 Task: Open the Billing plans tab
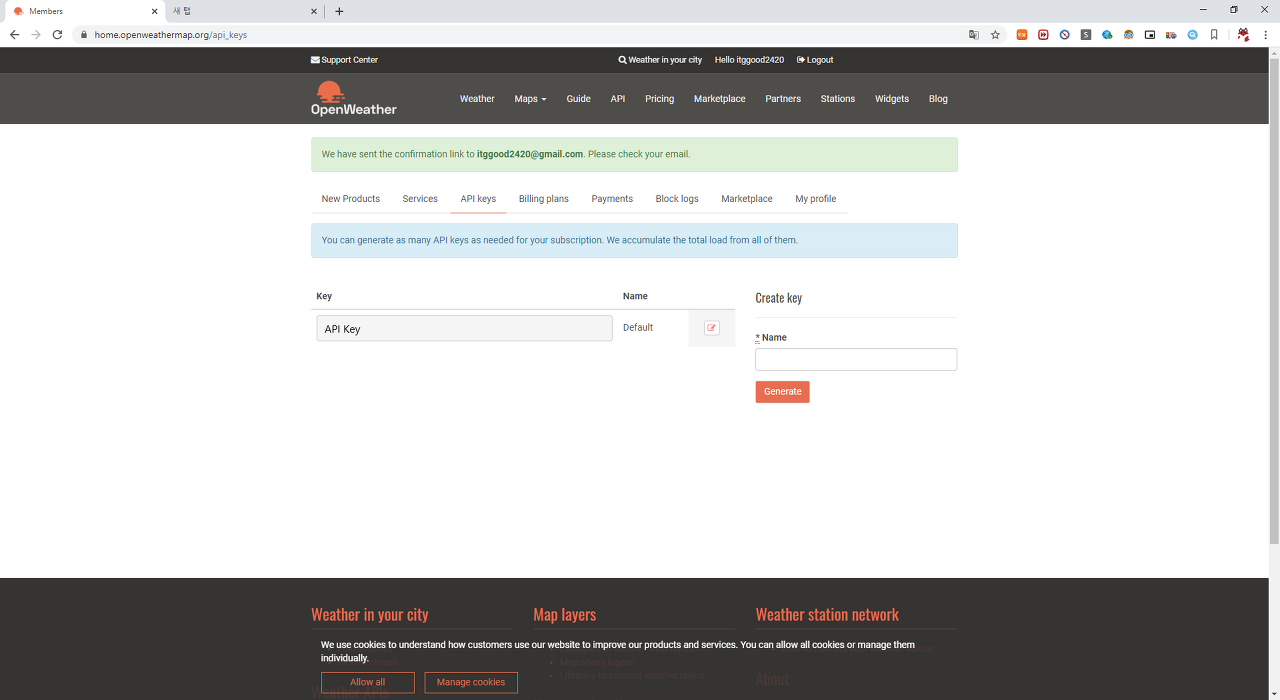(x=543, y=199)
